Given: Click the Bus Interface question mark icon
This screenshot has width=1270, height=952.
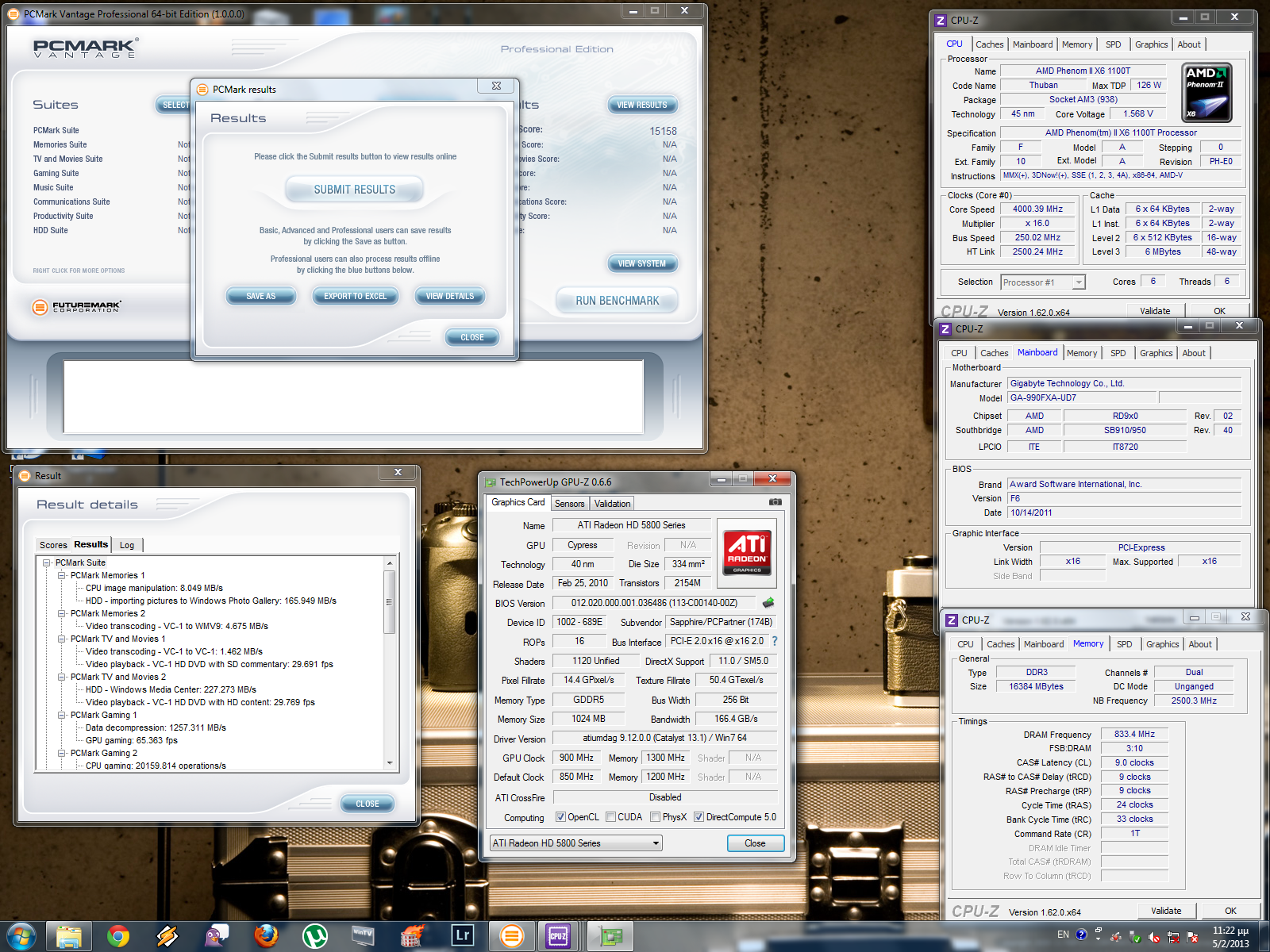Looking at the screenshot, I should click(x=775, y=641).
